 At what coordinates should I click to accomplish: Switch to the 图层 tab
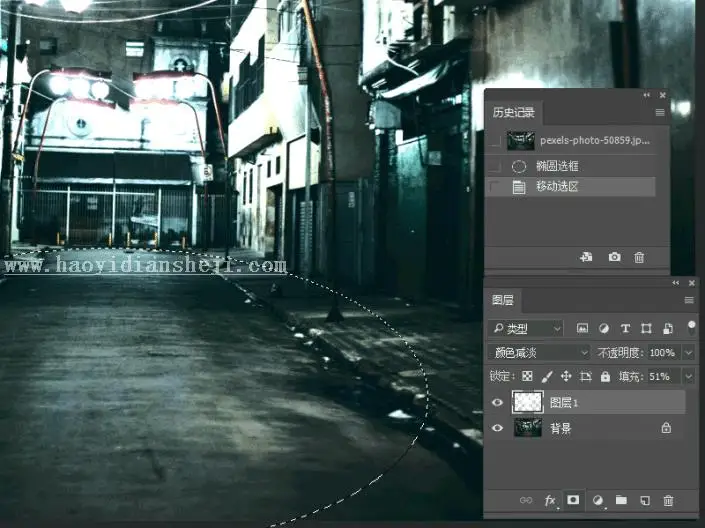503,300
